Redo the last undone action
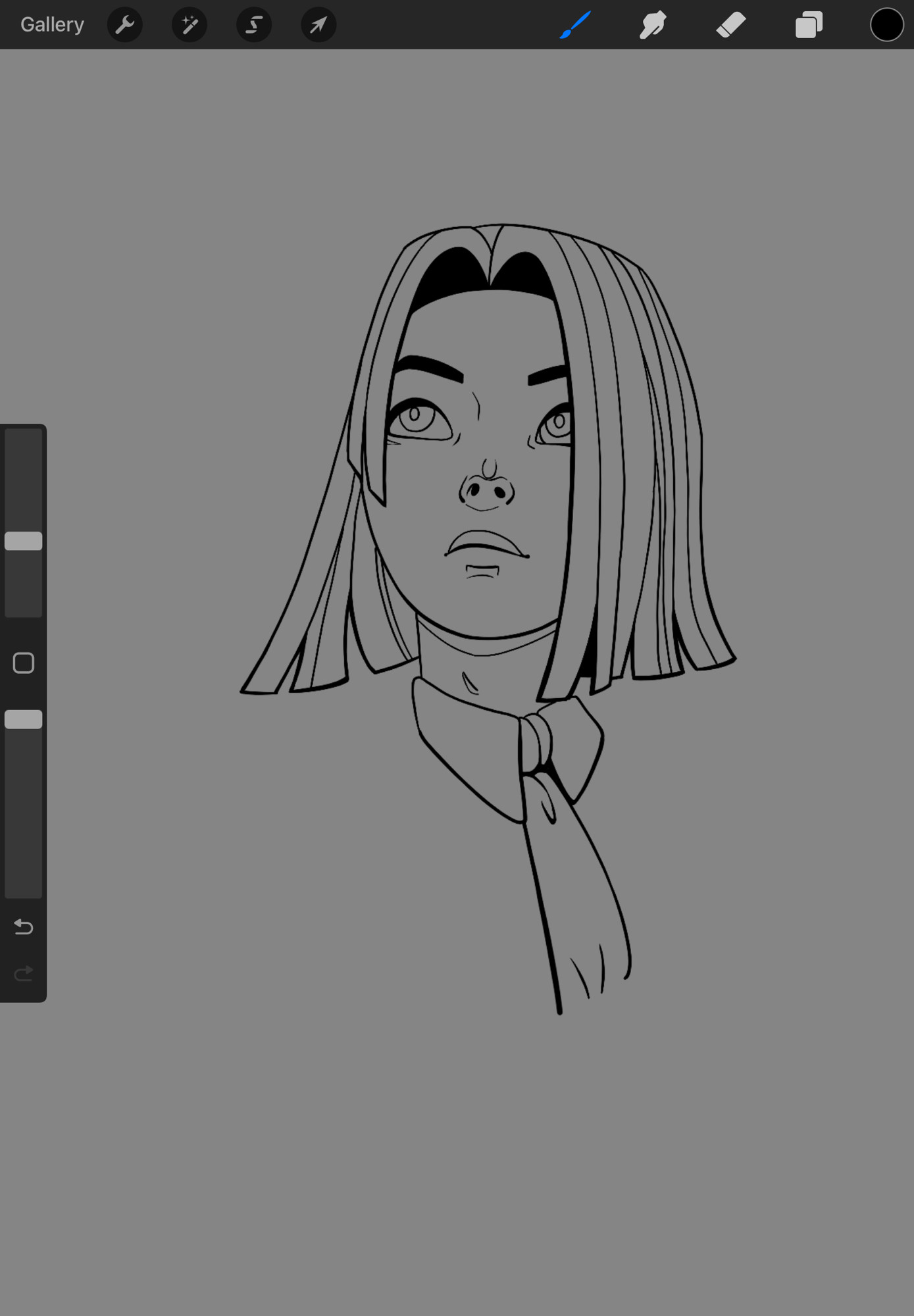914x1316 pixels. [24, 973]
